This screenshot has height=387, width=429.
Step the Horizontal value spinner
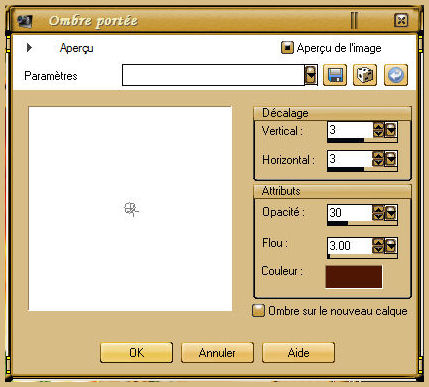pyautogui.click(x=378, y=159)
